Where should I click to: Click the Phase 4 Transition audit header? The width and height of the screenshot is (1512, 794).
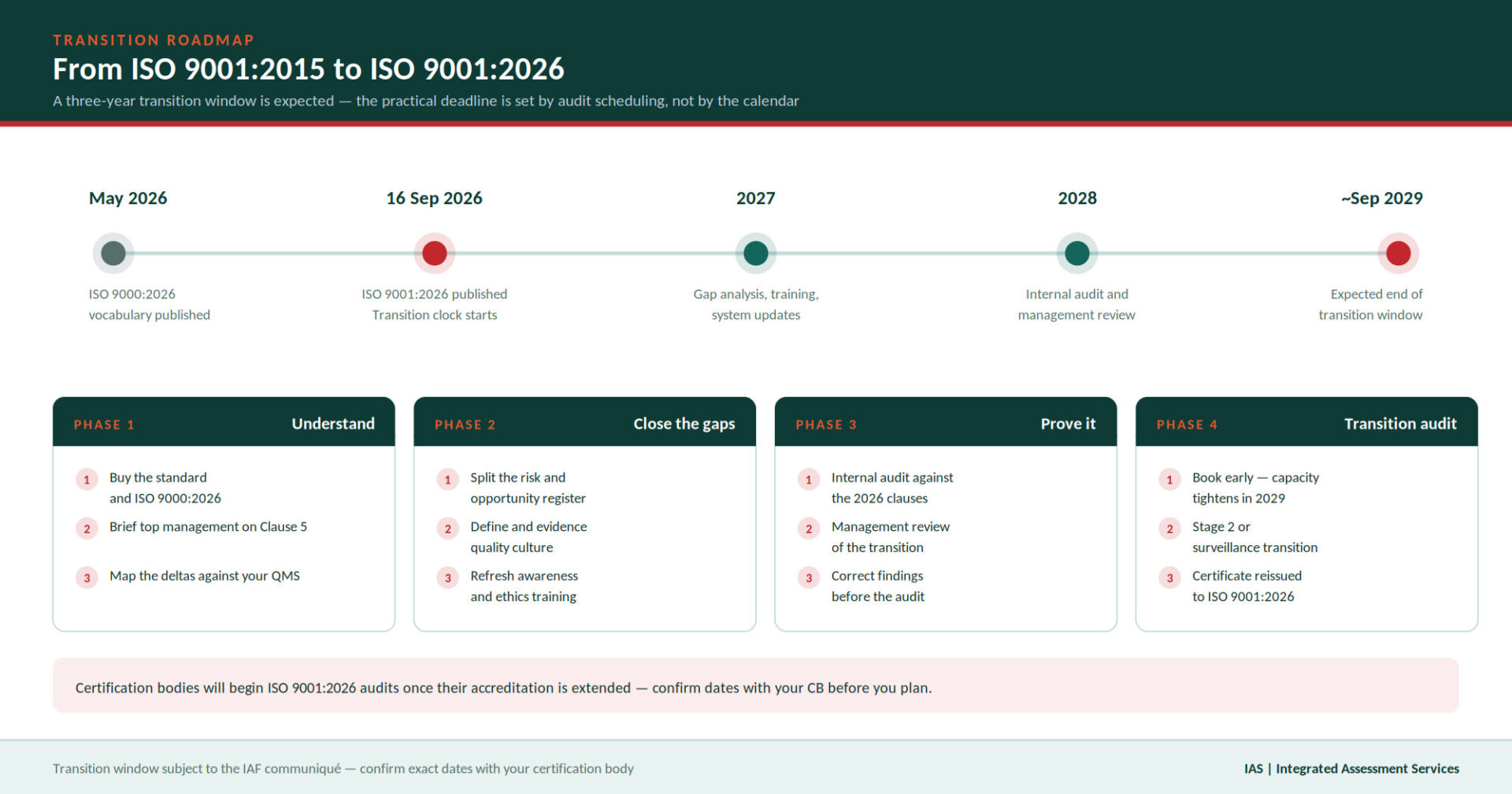click(x=1306, y=422)
